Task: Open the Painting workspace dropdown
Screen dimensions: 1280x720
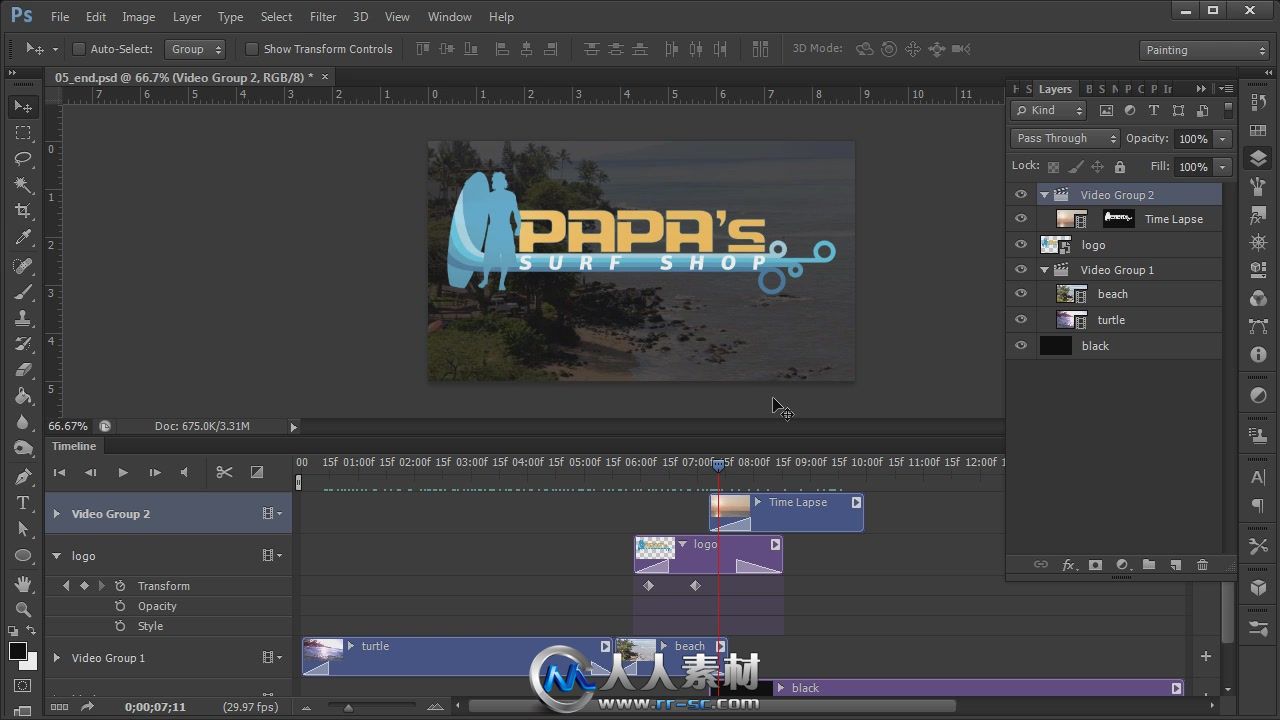Action: [x=1204, y=50]
